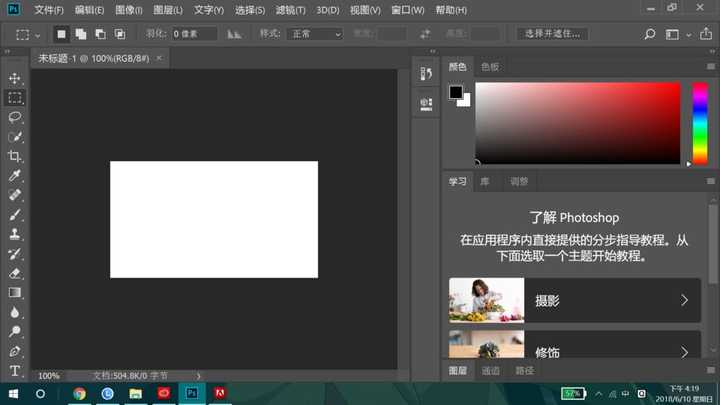Open the Windows Start menu
Image resolution: width=720 pixels, height=405 pixels.
(13, 394)
